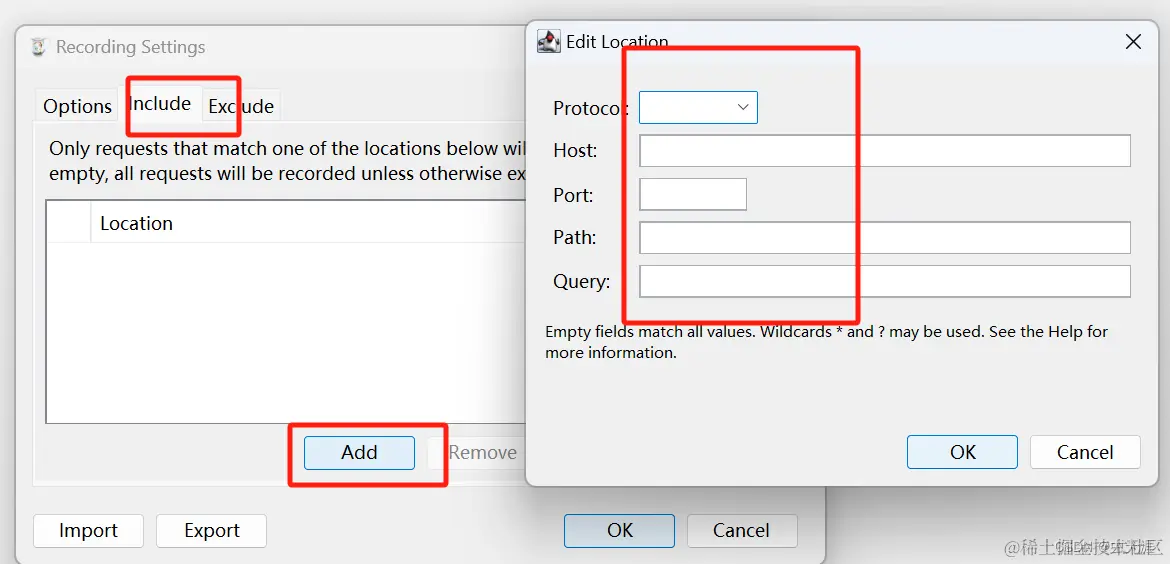Click the Charles icon in Edit Location title
This screenshot has height=564, width=1170.
point(548,42)
